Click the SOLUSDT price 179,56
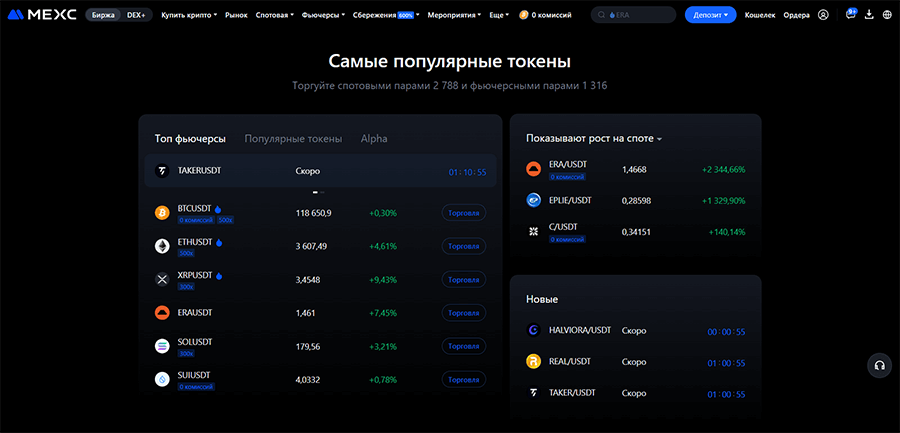This screenshot has width=900, height=433. [x=308, y=346]
